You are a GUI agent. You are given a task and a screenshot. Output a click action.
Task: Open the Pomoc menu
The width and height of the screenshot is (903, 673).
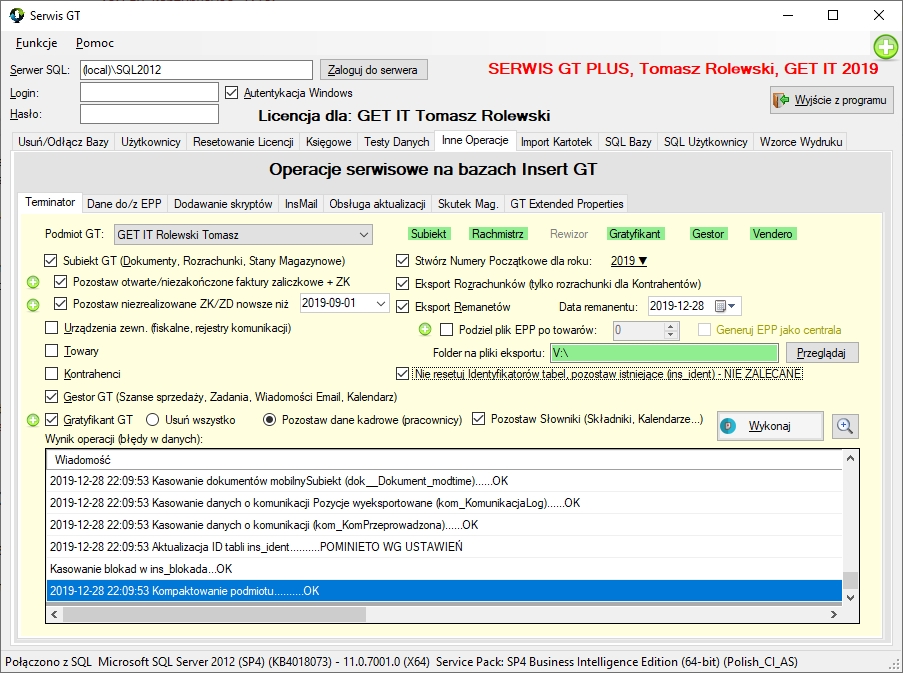point(94,43)
